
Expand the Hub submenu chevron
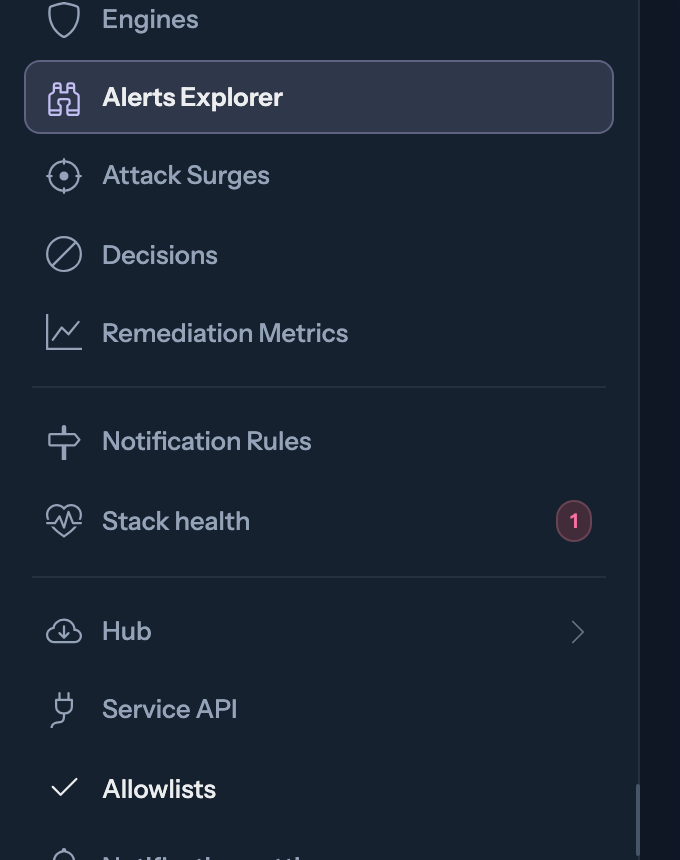coord(577,632)
